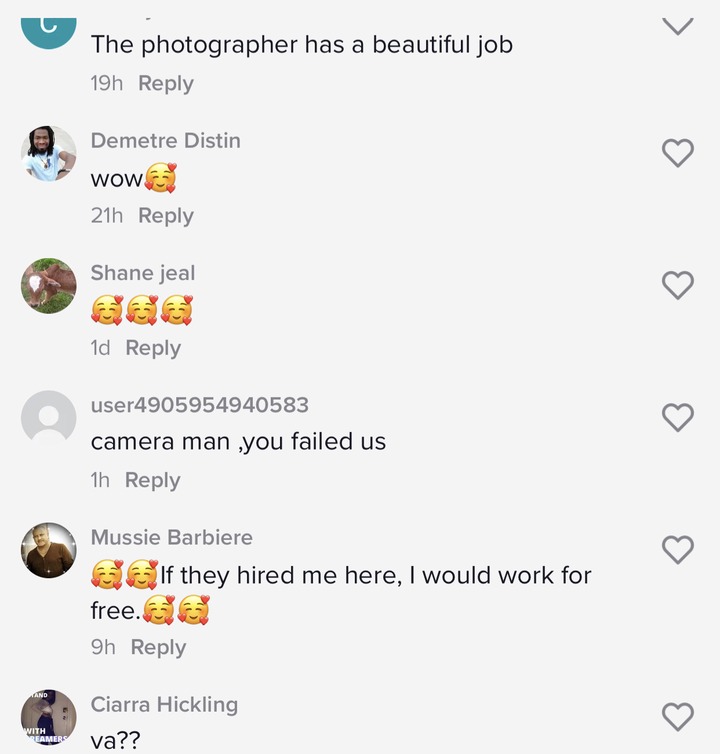Open Mussie Barbiere username link
Screen dimensions: 720x754
172,537
